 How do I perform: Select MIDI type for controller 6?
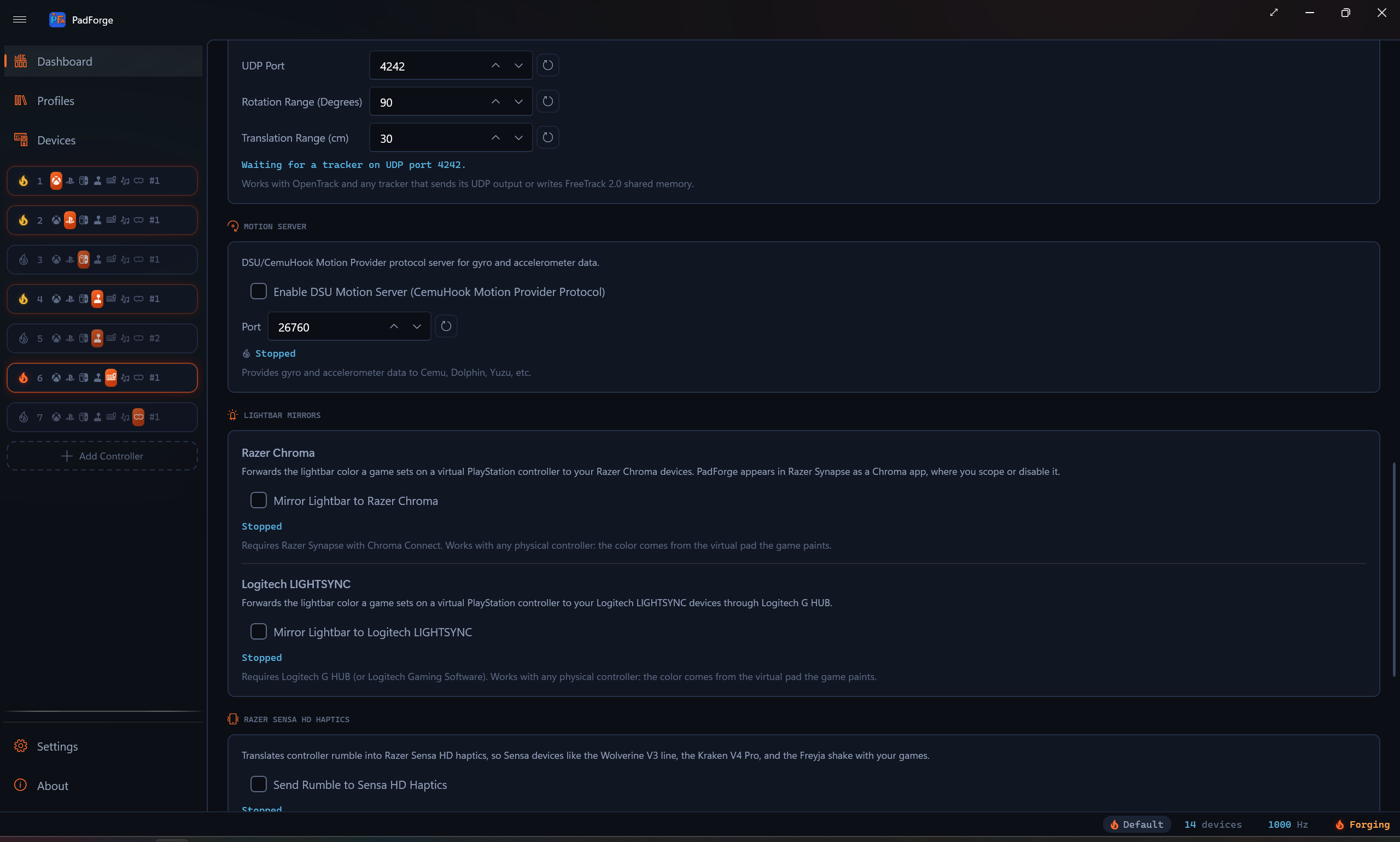coord(125,378)
